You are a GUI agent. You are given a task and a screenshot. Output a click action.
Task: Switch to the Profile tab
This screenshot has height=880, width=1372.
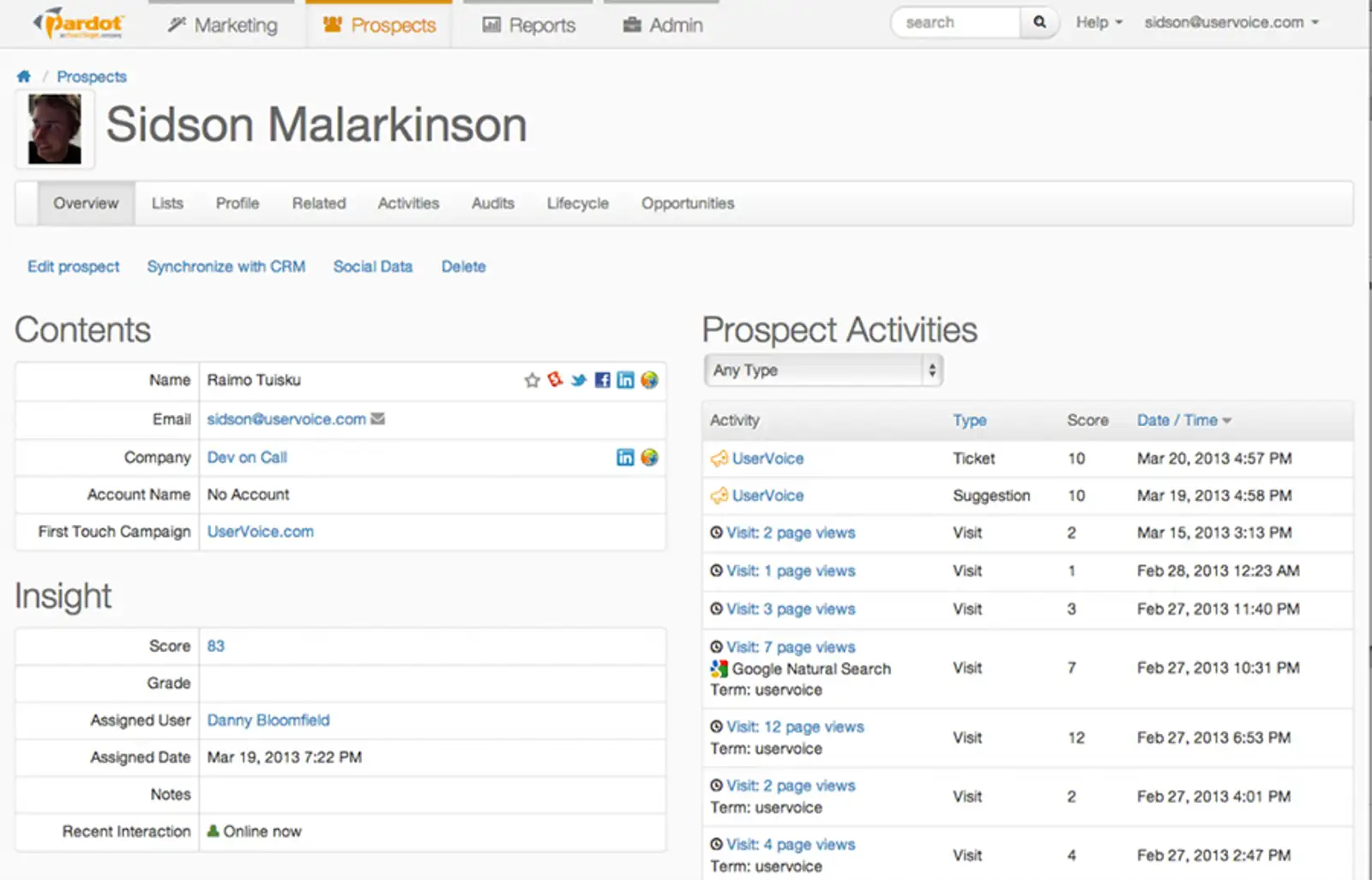point(238,203)
